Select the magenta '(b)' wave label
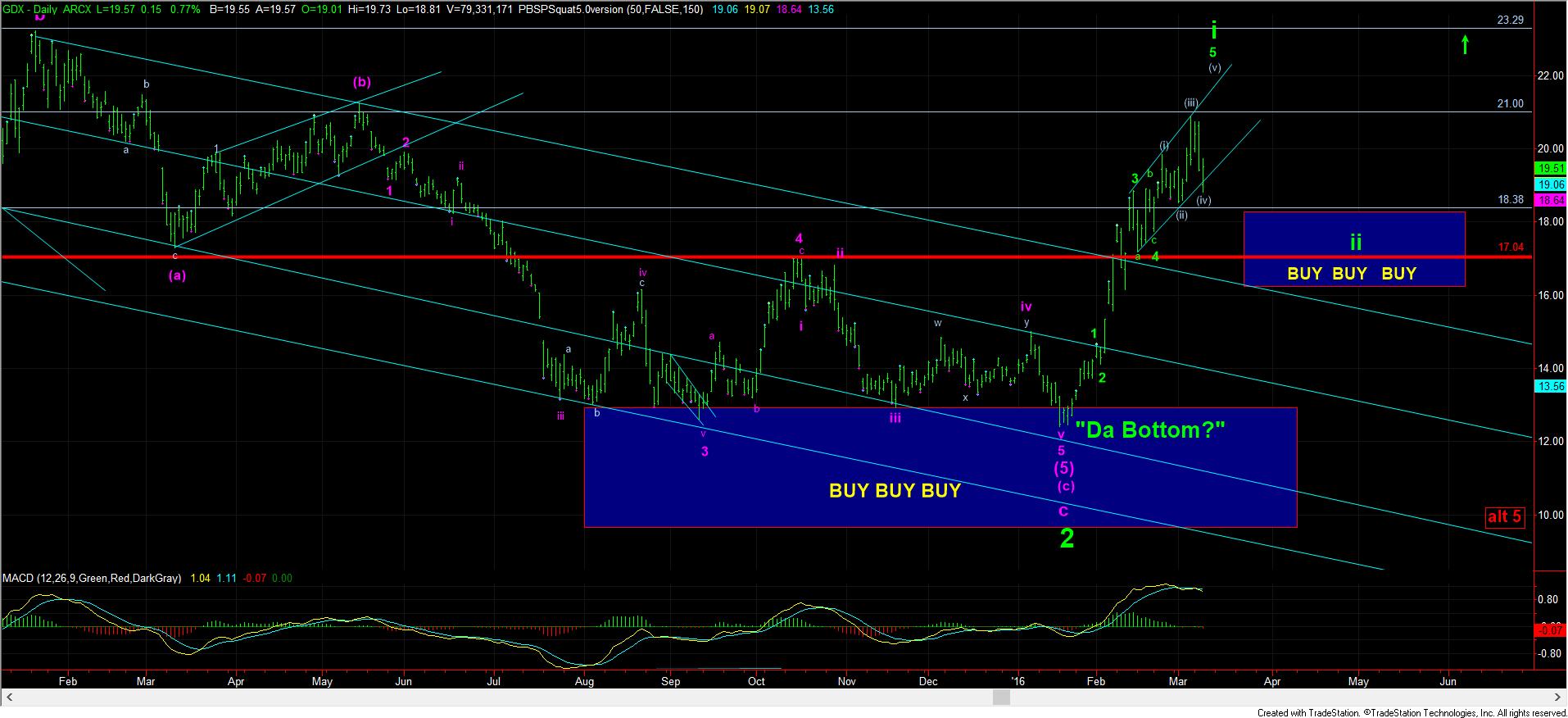1568x718 pixels. (362, 82)
